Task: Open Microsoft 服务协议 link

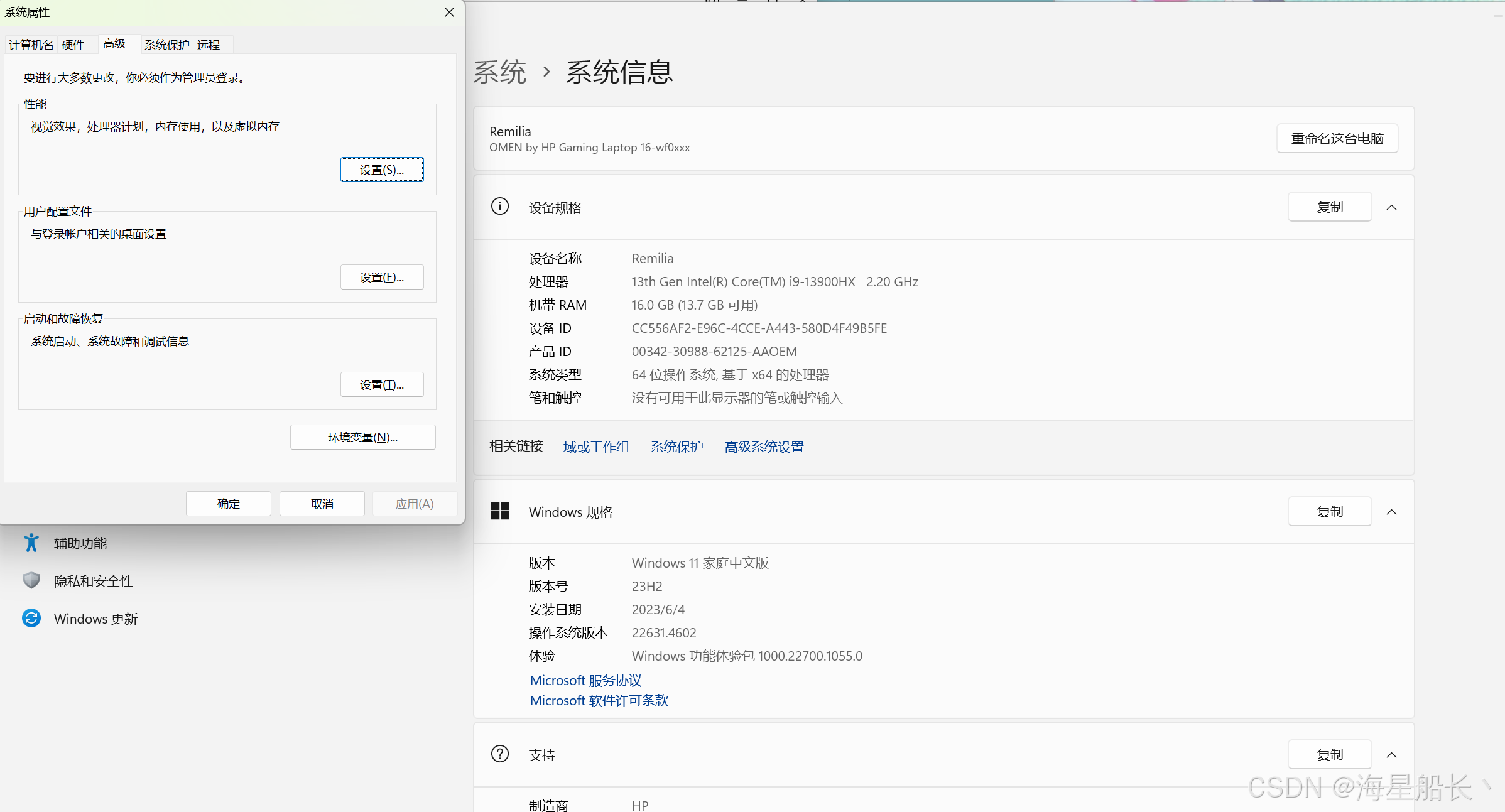Action: [585, 680]
